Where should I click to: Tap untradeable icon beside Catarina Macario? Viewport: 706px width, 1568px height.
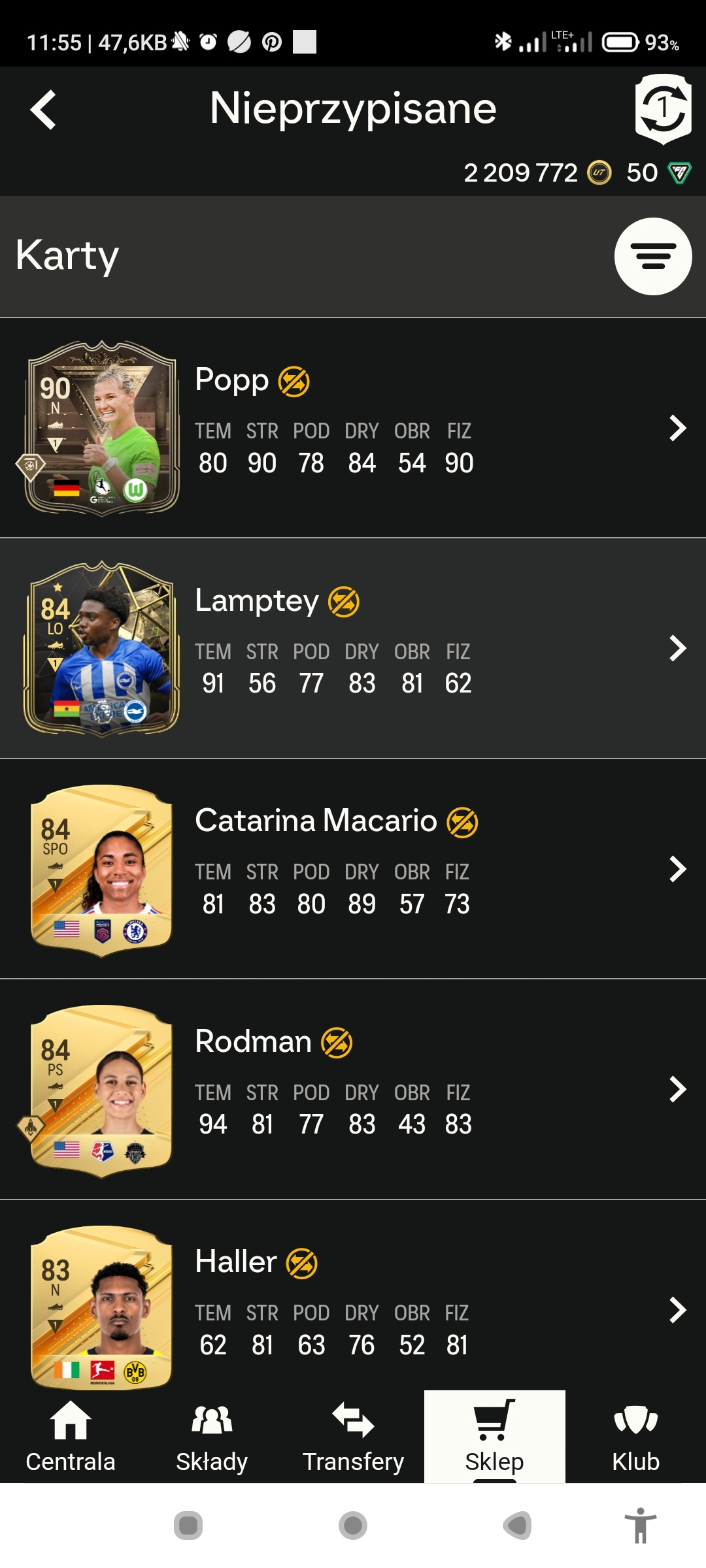pos(462,823)
